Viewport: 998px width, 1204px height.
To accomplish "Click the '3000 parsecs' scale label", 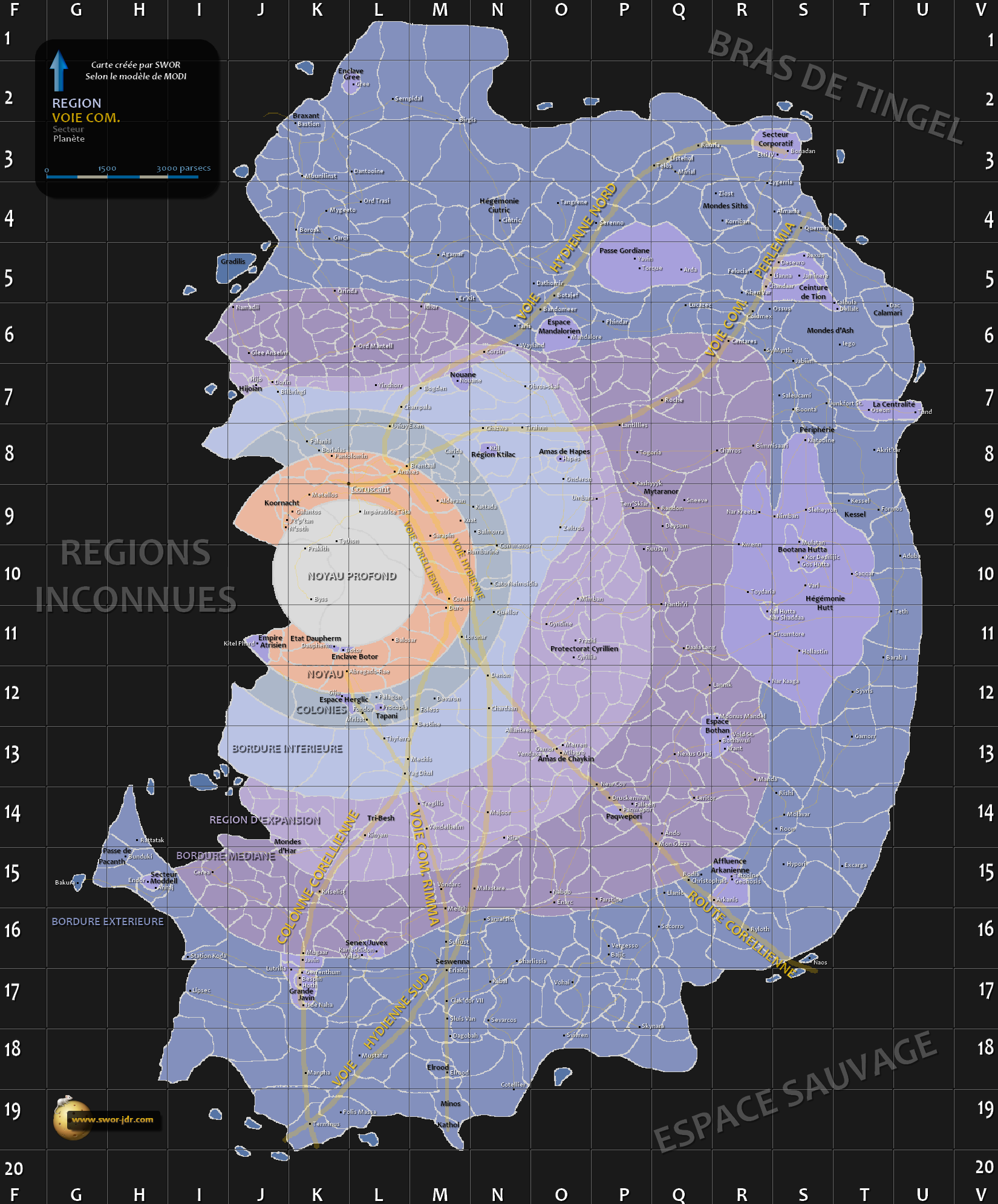I will 184,168.
